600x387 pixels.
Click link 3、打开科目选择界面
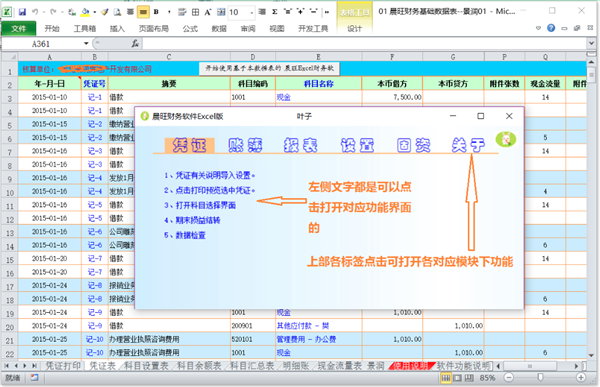[200, 205]
